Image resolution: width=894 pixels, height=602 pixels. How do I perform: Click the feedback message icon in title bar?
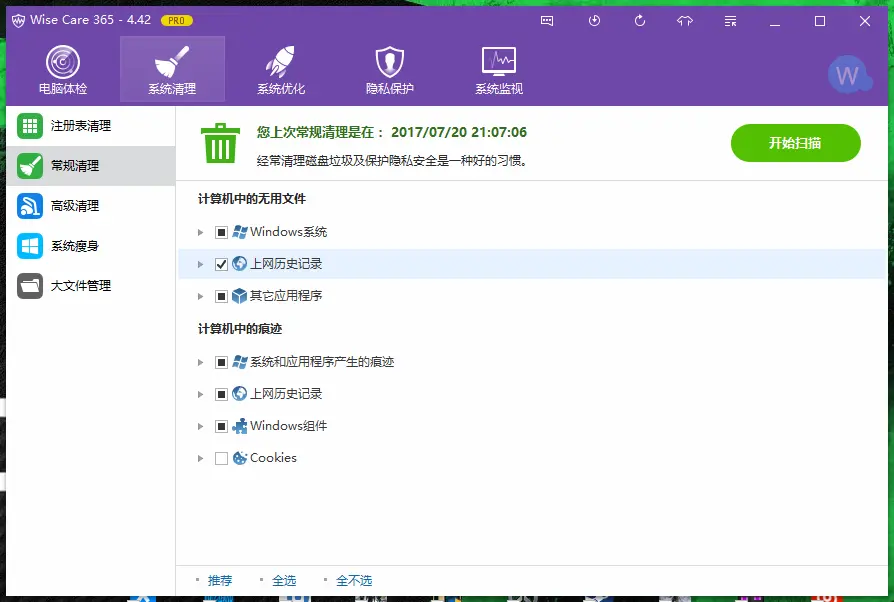tap(547, 21)
